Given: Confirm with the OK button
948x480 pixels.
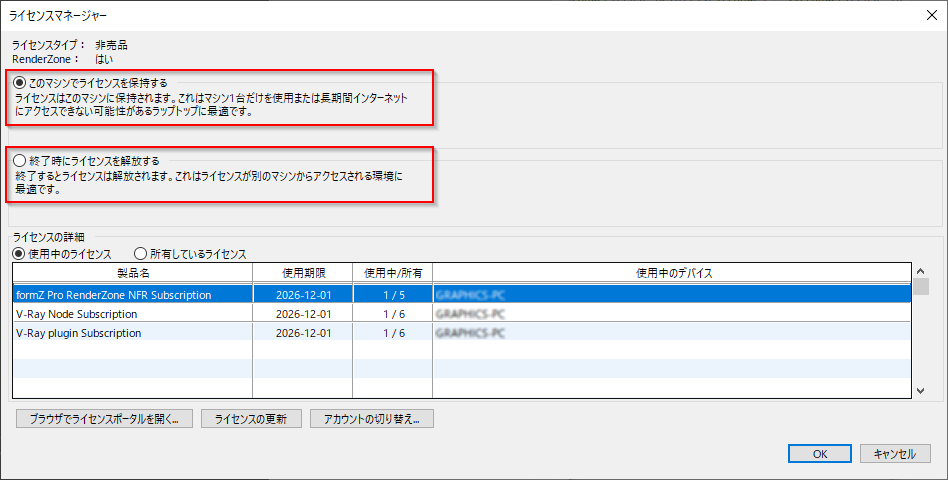Looking at the screenshot, I should [x=819, y=453].
